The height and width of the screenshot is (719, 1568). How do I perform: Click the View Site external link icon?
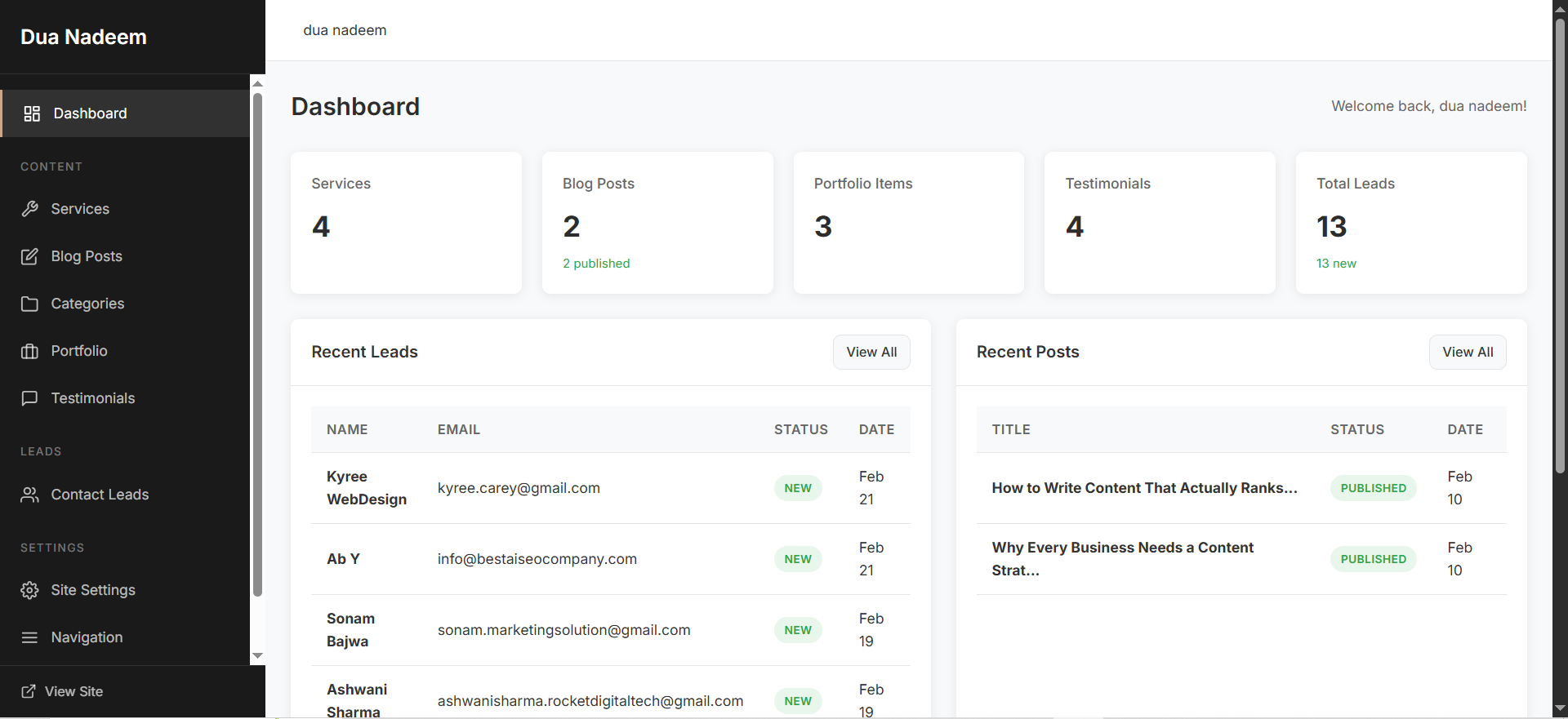29,691
